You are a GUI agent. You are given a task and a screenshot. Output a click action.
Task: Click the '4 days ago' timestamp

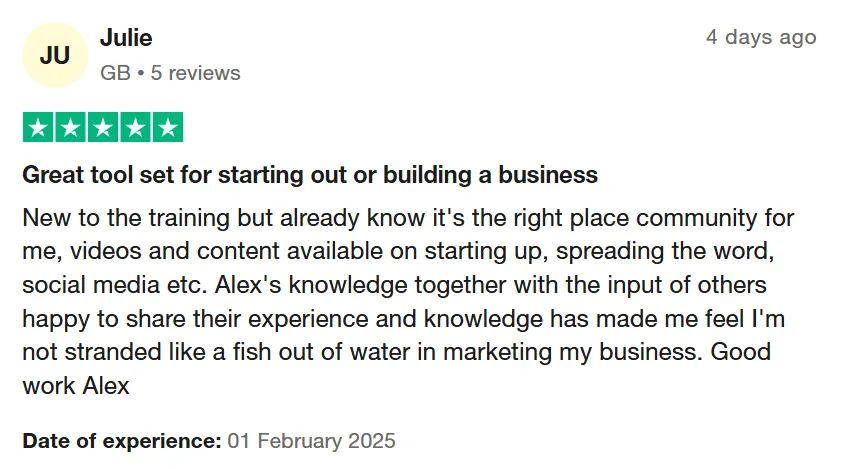coord(761,37)
